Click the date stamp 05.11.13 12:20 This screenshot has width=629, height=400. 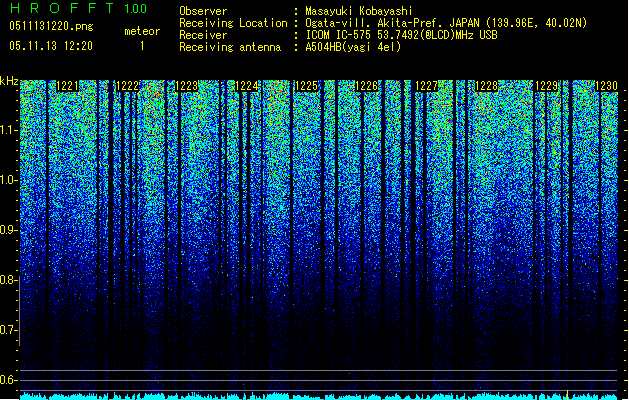tap(51, 46)
